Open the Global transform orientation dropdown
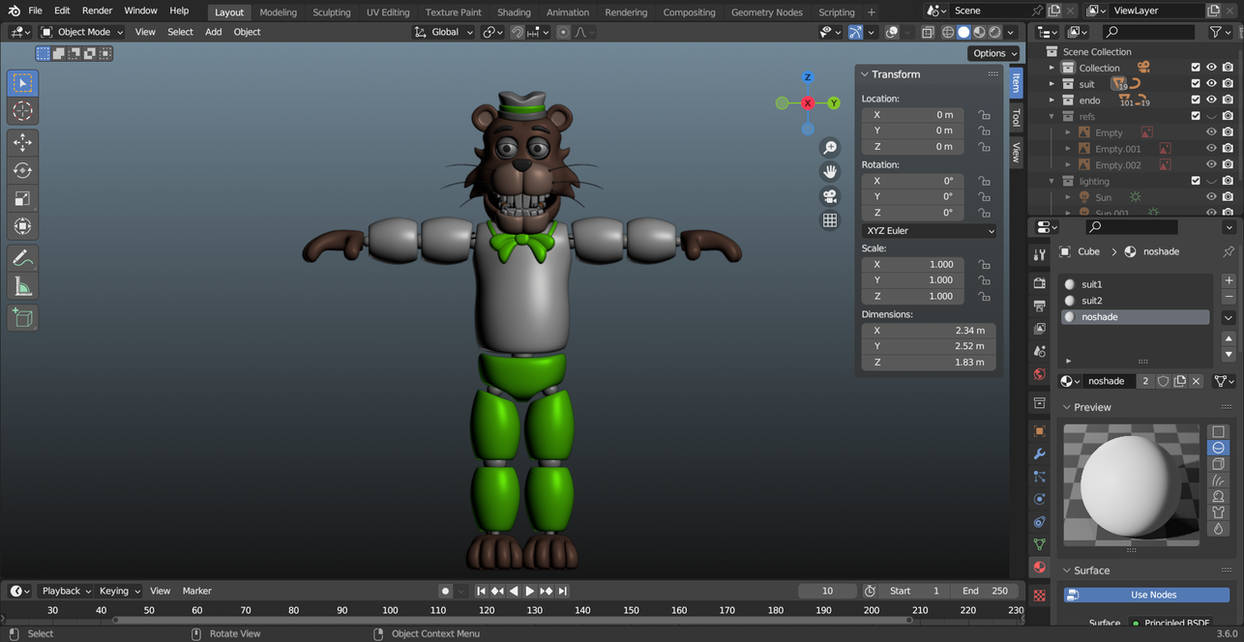Image resolution: width=1244 pixels, height=642 pixels. point(444,32)
